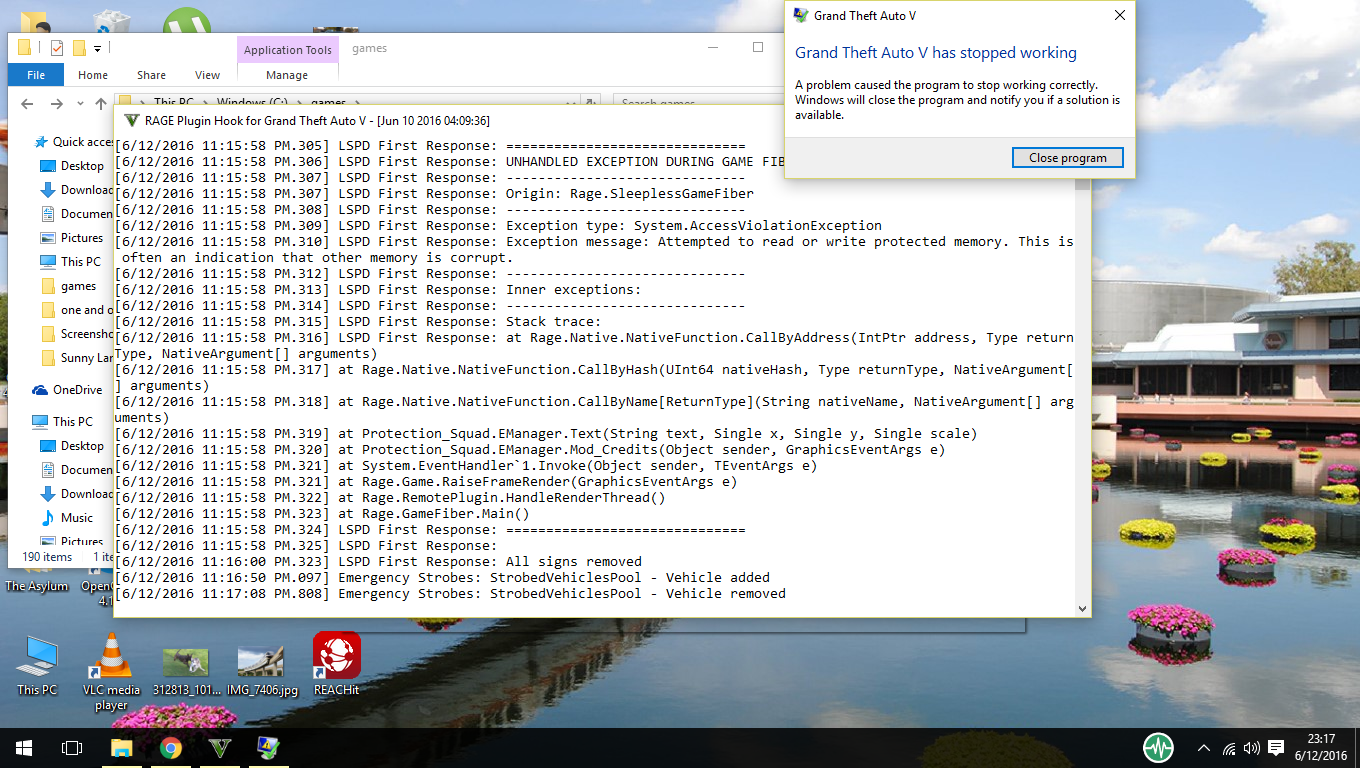The height and width of the screenshot is (768, 1360).
Task: Launch Google Chrome from the taskbar
Action: click(170, 748)
